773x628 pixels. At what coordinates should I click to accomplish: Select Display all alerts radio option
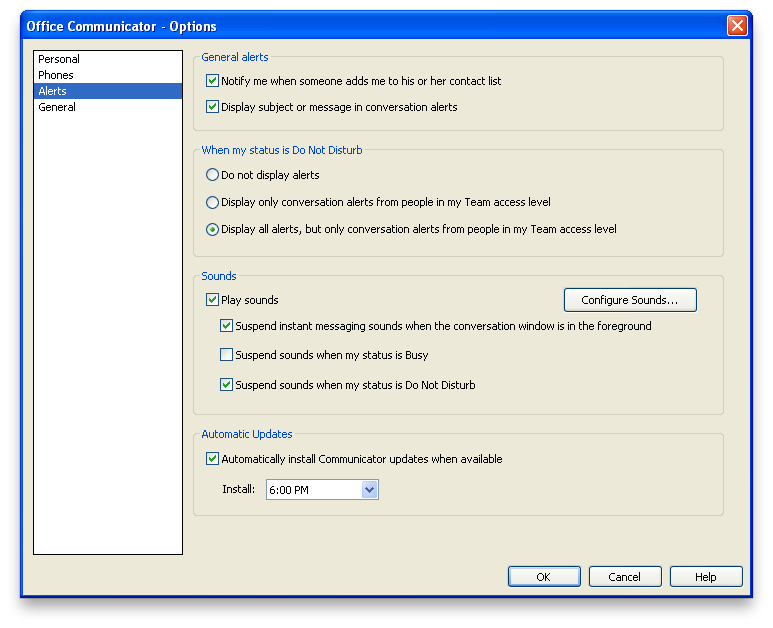[212, 229]
